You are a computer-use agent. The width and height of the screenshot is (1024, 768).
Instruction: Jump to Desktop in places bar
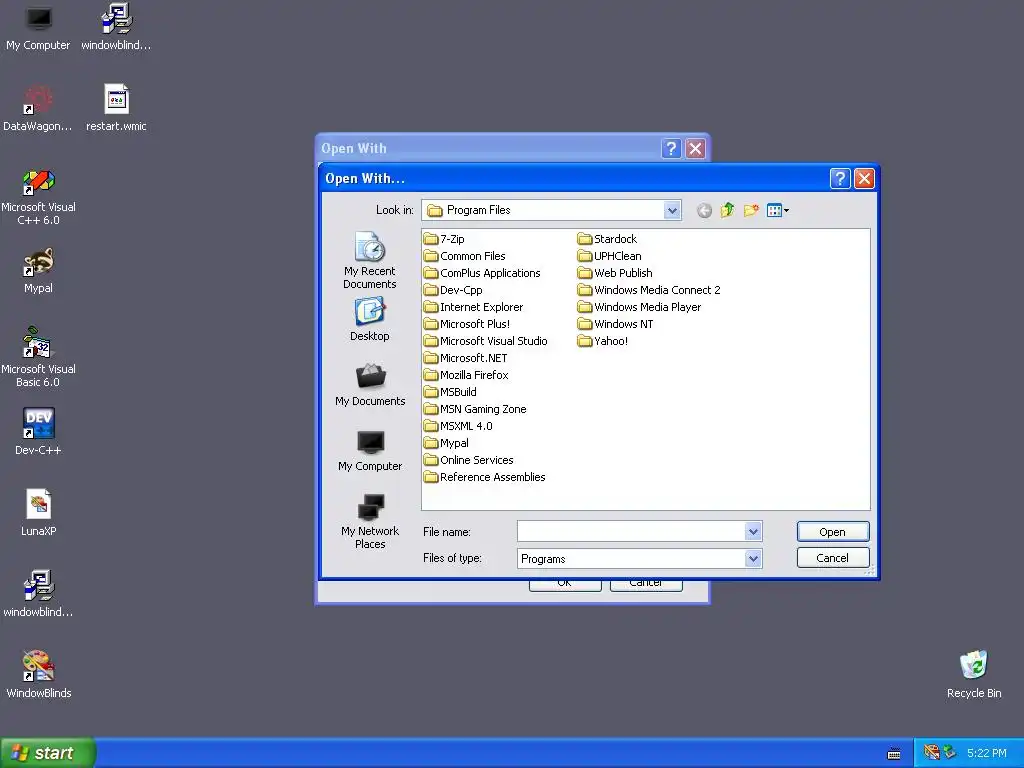[x=370, y=319]
